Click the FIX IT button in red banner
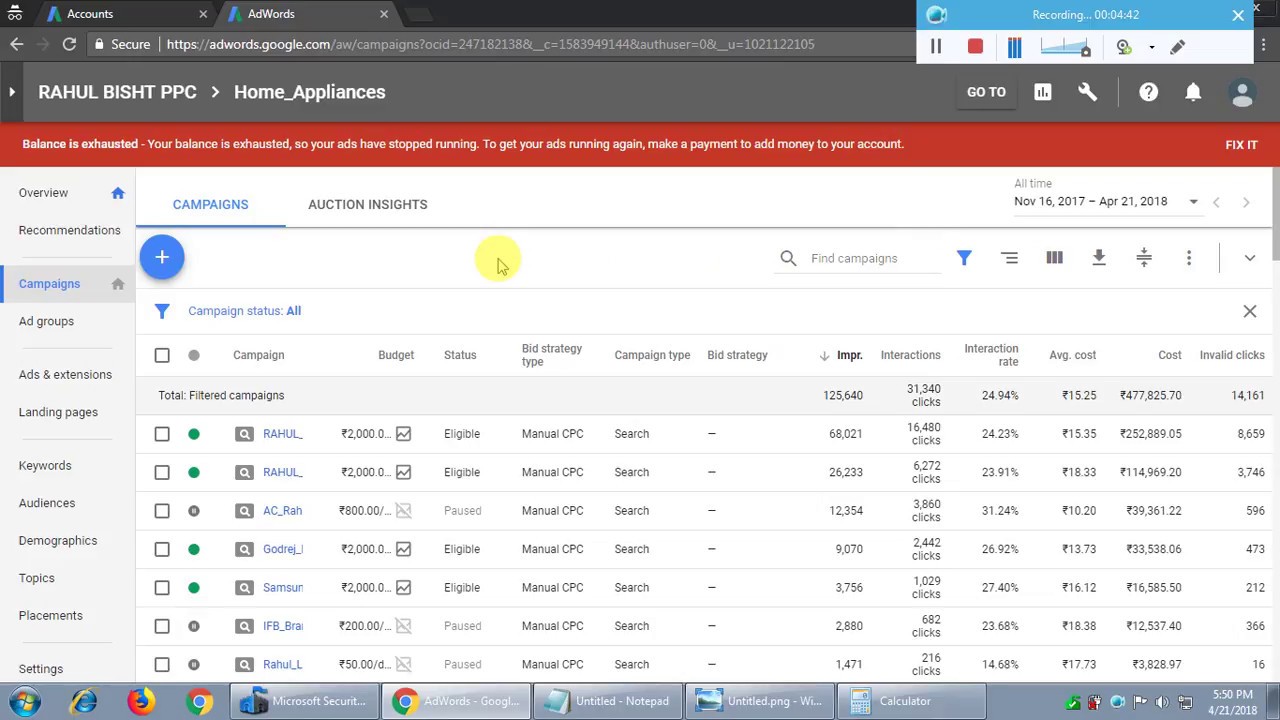Image resolution: width=1280 pixels, height=720 pixels. (x=1241, y=145)
